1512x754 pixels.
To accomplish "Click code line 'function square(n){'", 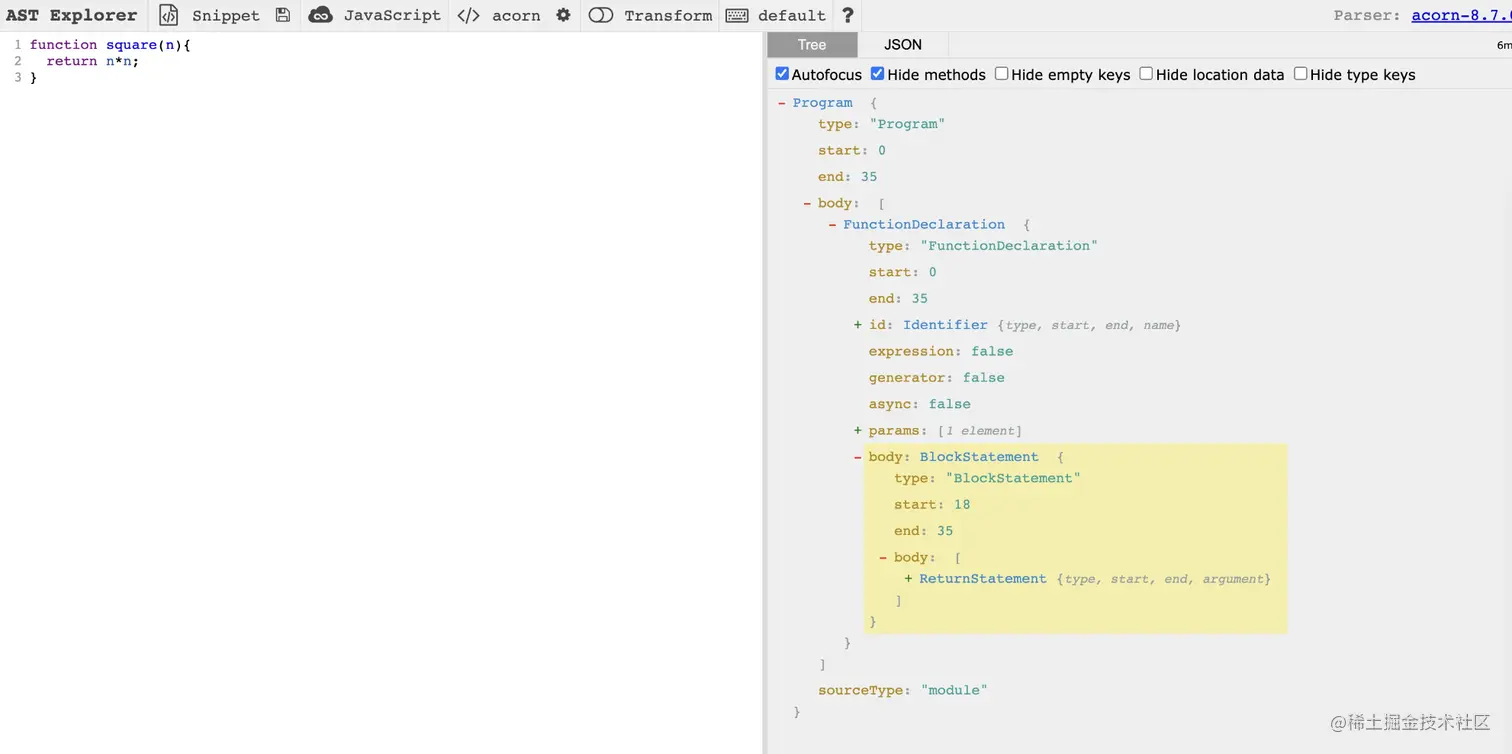I will (110, 45).
